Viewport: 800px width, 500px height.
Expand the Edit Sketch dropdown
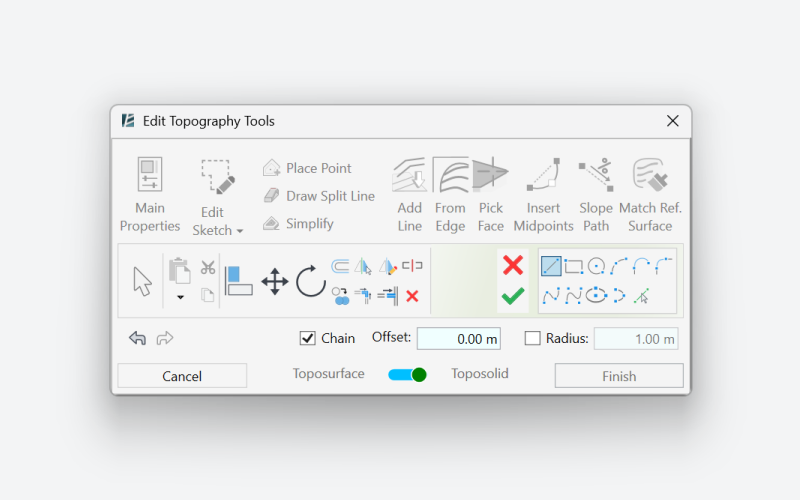(218, 230)
